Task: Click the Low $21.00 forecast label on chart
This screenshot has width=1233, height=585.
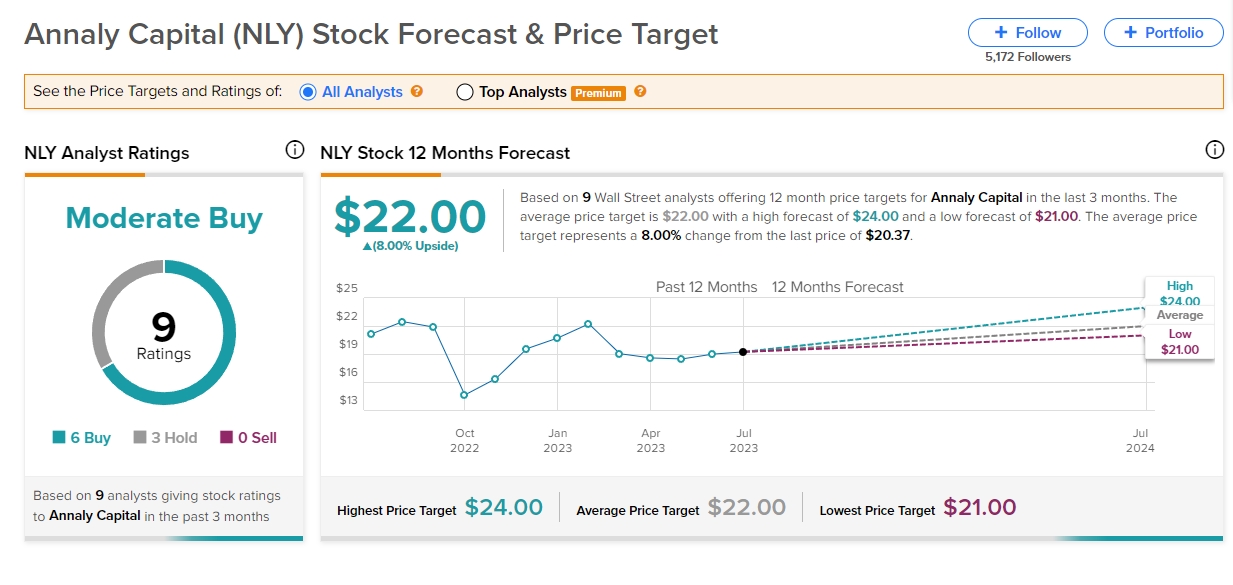Action: [x=1180, y=342]
